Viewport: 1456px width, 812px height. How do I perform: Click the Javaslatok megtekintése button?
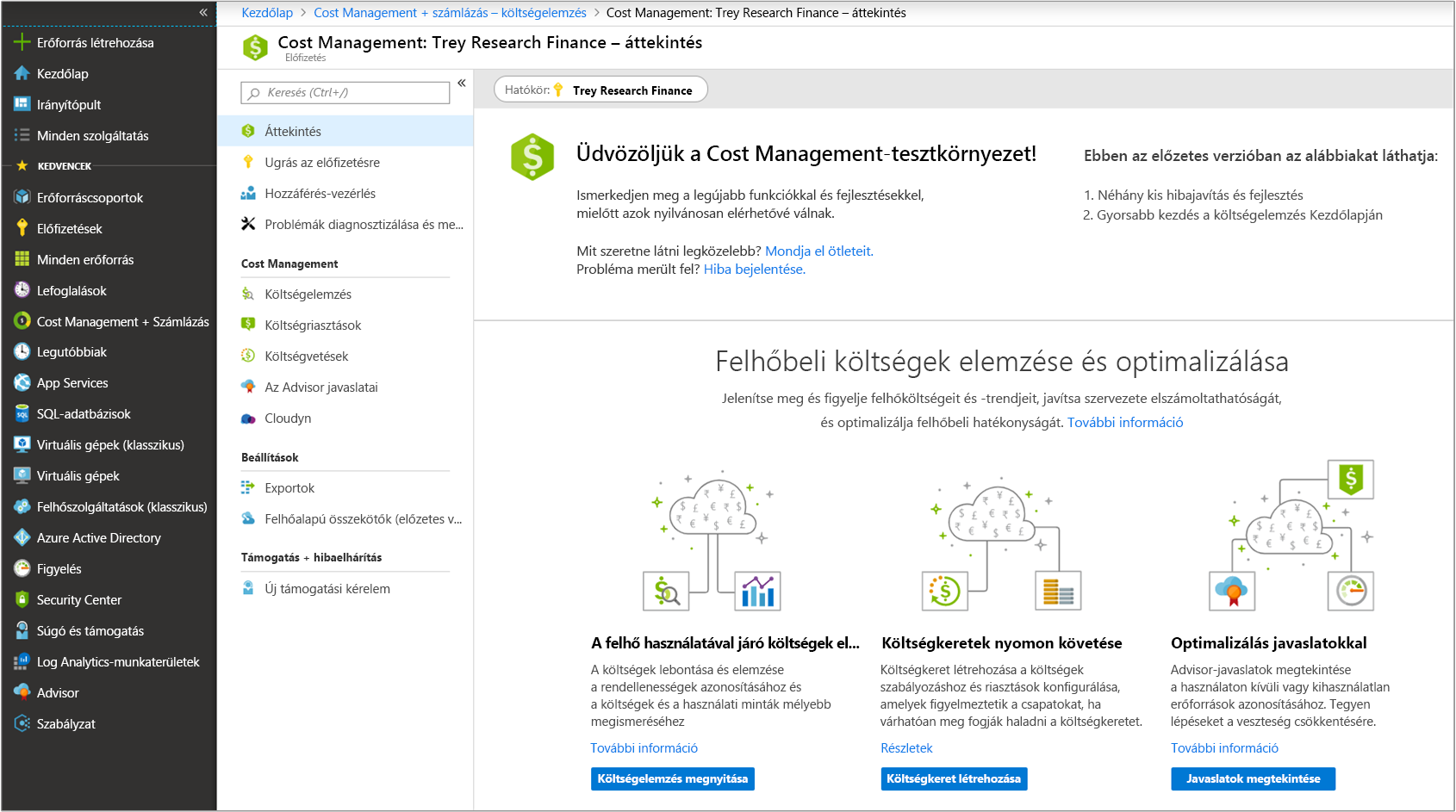pos(1253,778)
